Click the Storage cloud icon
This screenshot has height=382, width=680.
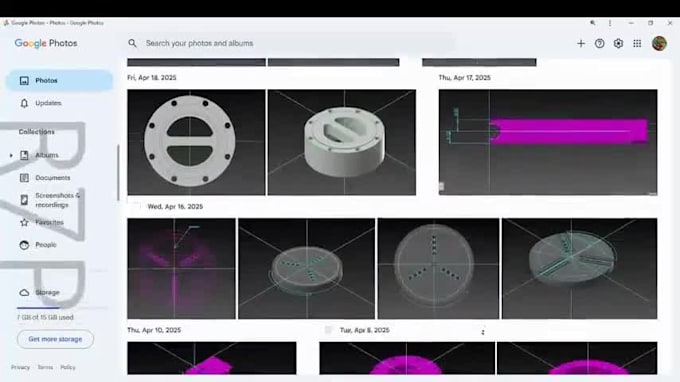tap(24, 293)
